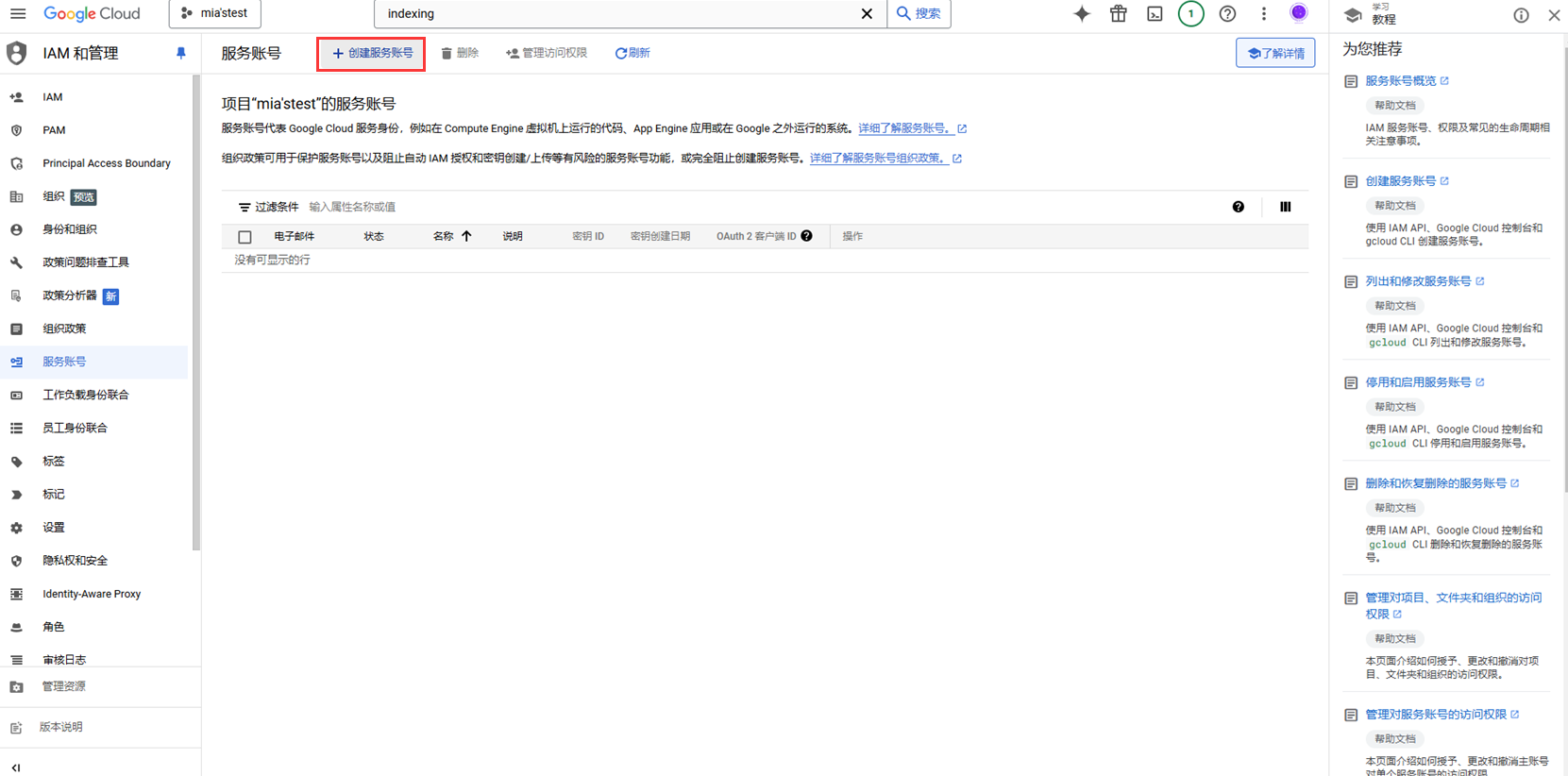
Task: Collapse the left sidebar with arrow
Action: (16, 768)
